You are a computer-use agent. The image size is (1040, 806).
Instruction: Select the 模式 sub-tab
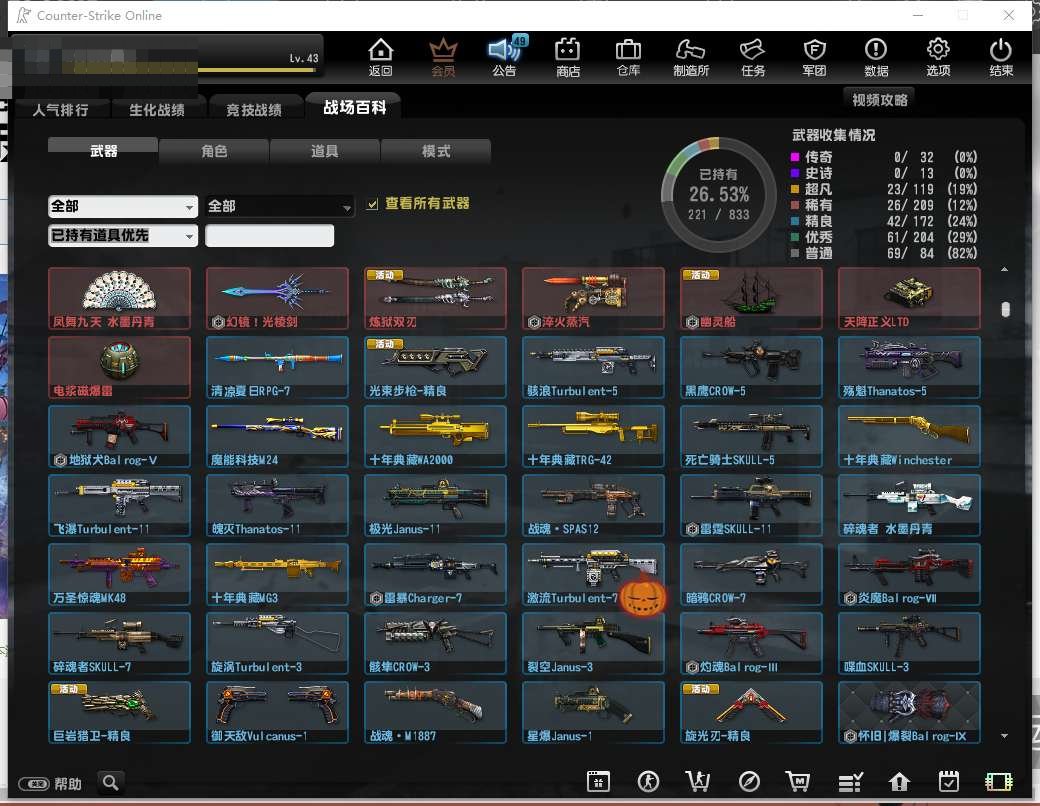(436, 151)
